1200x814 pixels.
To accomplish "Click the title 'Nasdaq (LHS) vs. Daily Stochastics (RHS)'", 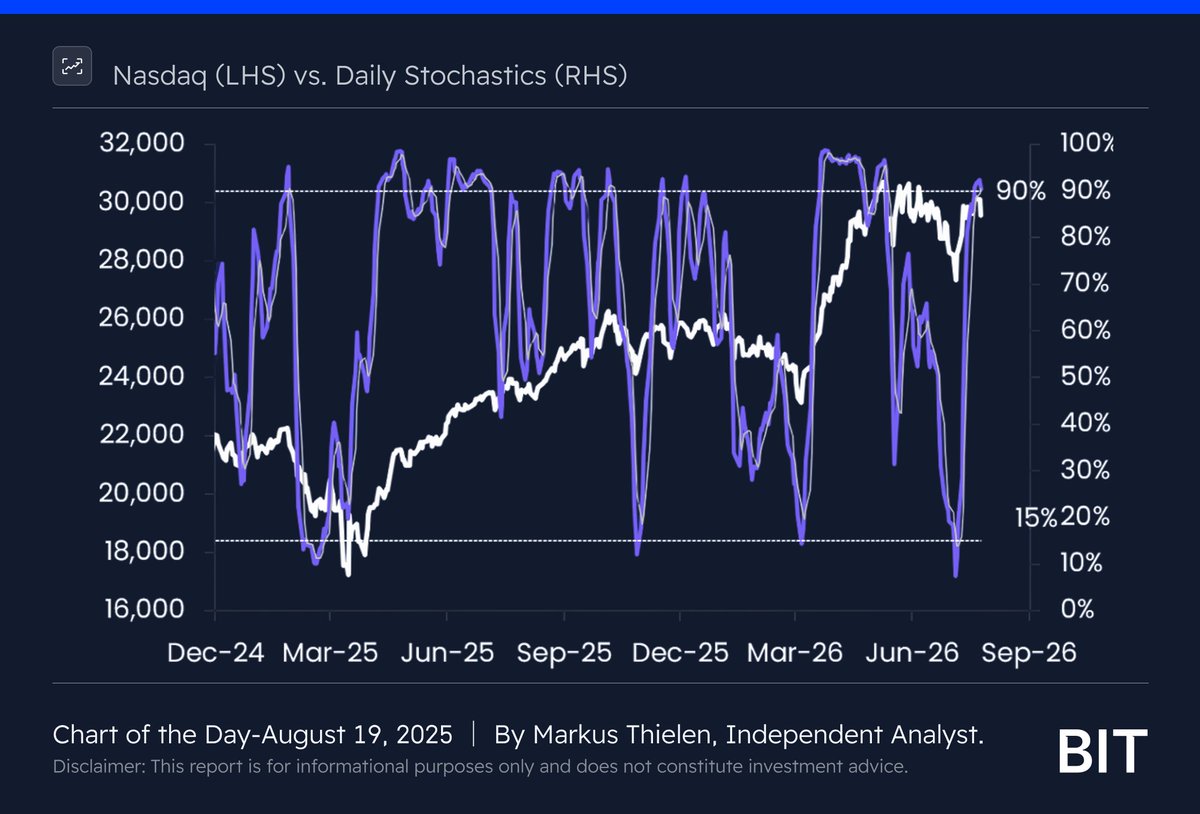I will [370, 74].
